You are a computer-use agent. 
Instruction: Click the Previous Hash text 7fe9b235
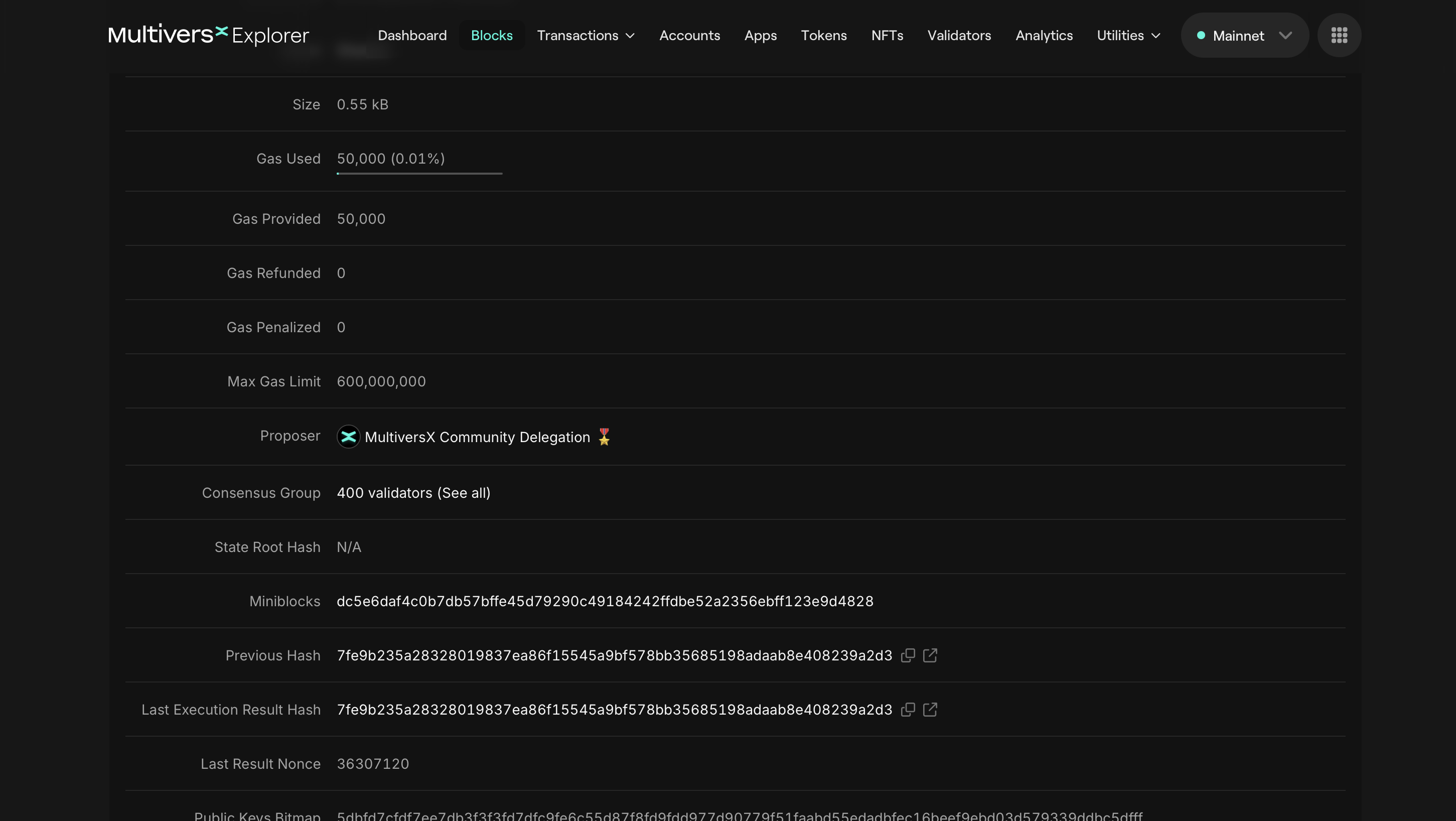pos(615,655)
